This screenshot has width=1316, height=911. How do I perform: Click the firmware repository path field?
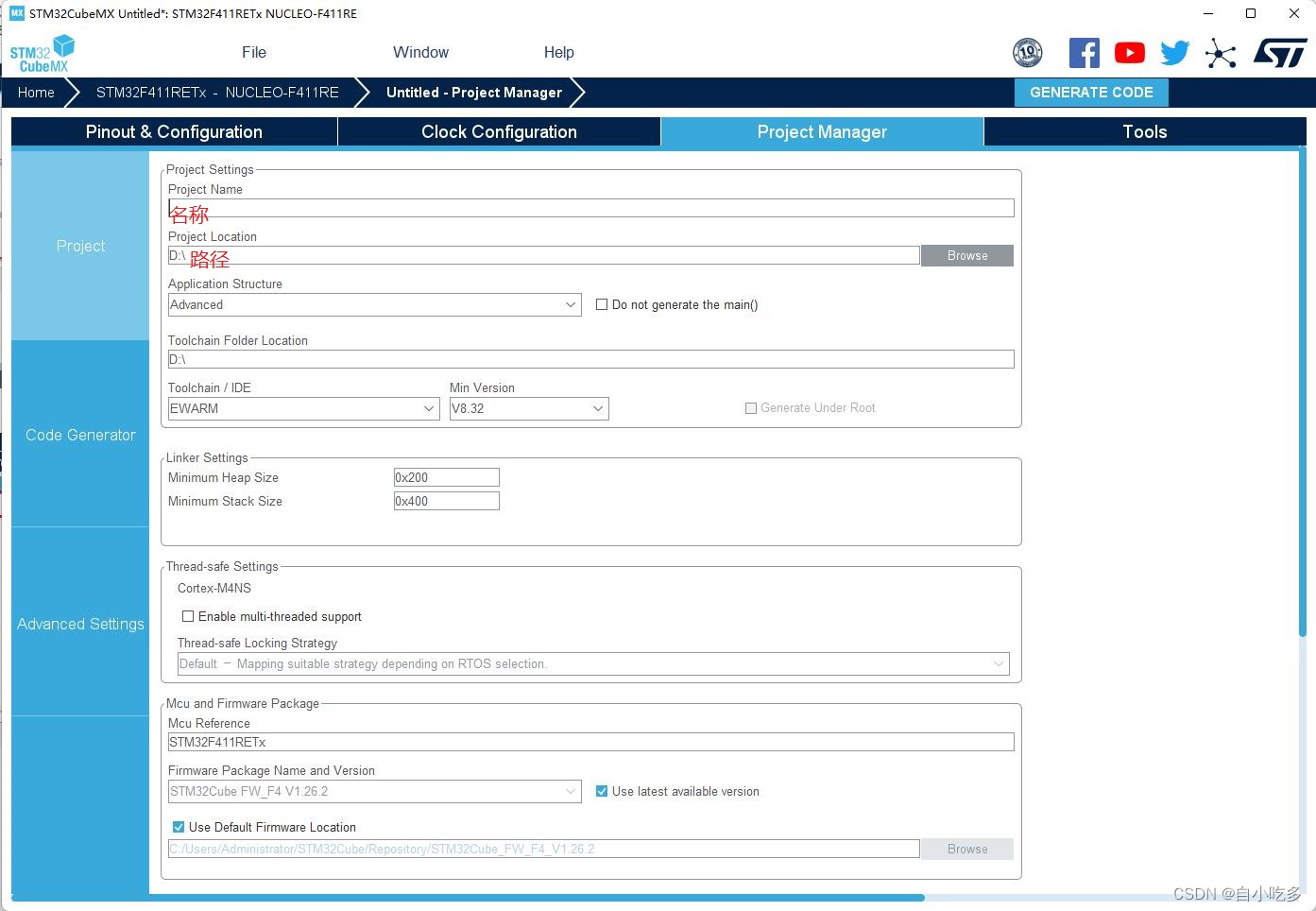(544, 849)
